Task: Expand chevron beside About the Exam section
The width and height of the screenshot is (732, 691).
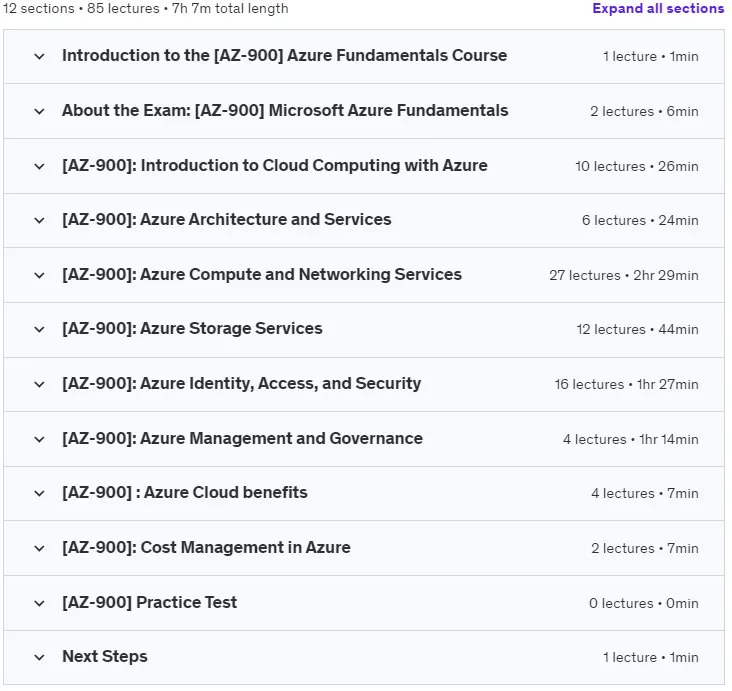Action: click(x=40, y=112)
